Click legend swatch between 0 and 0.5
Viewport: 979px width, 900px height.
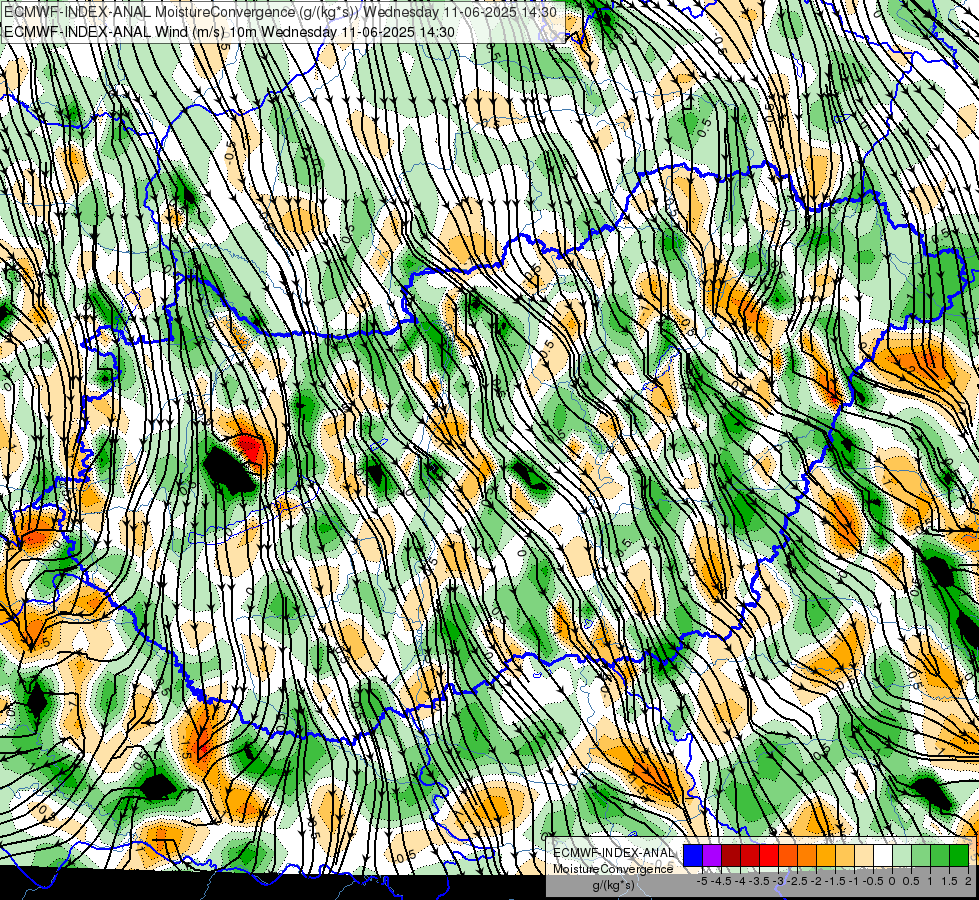pos(902,855)
